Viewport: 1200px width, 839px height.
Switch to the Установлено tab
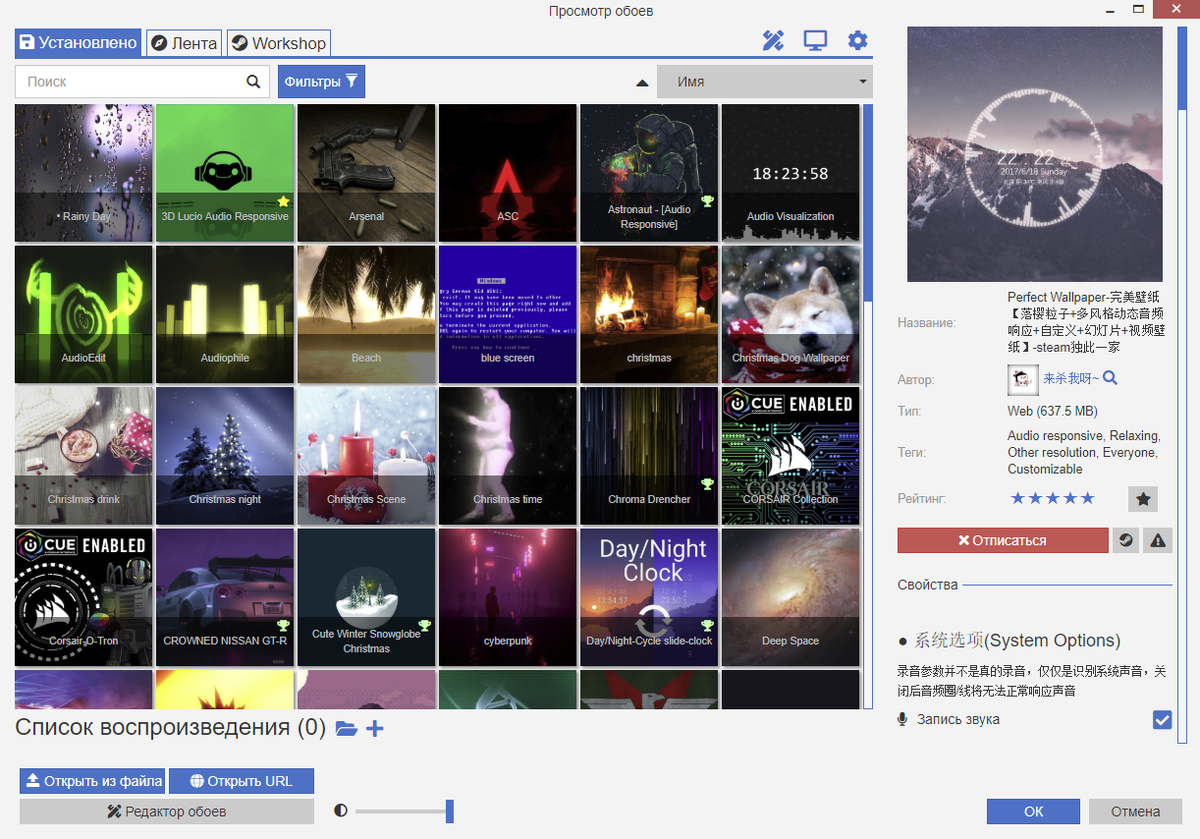pyautogui.click(x=78, y=43)
